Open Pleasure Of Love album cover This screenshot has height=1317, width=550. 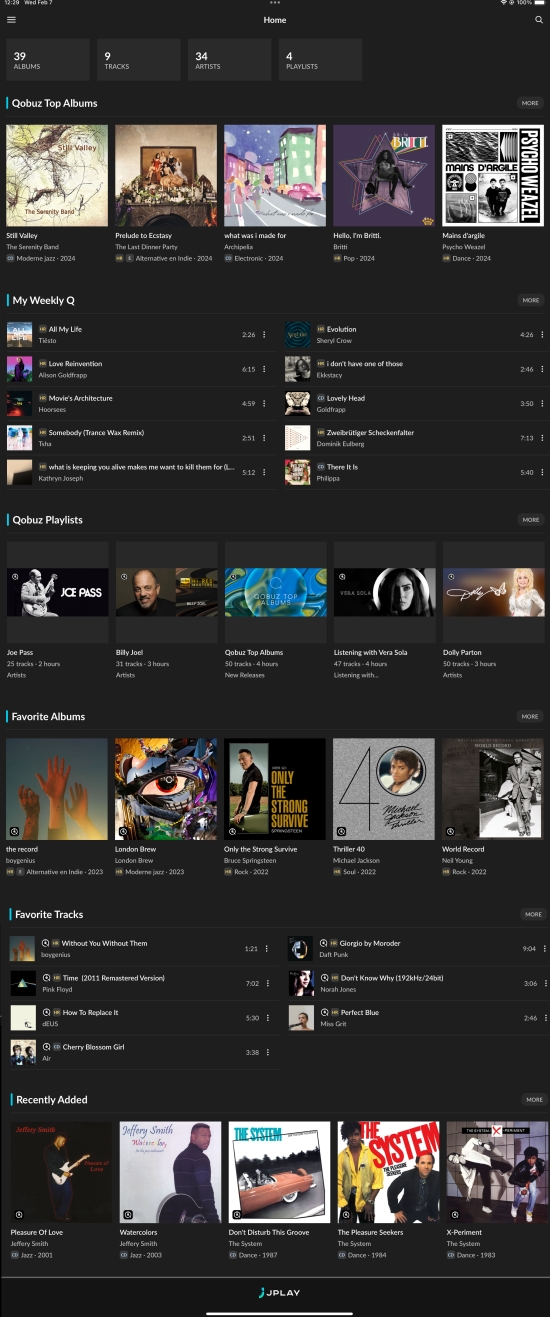[62, 1172]
